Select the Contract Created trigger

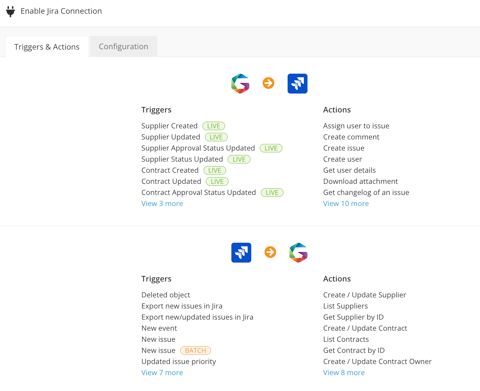170,170
